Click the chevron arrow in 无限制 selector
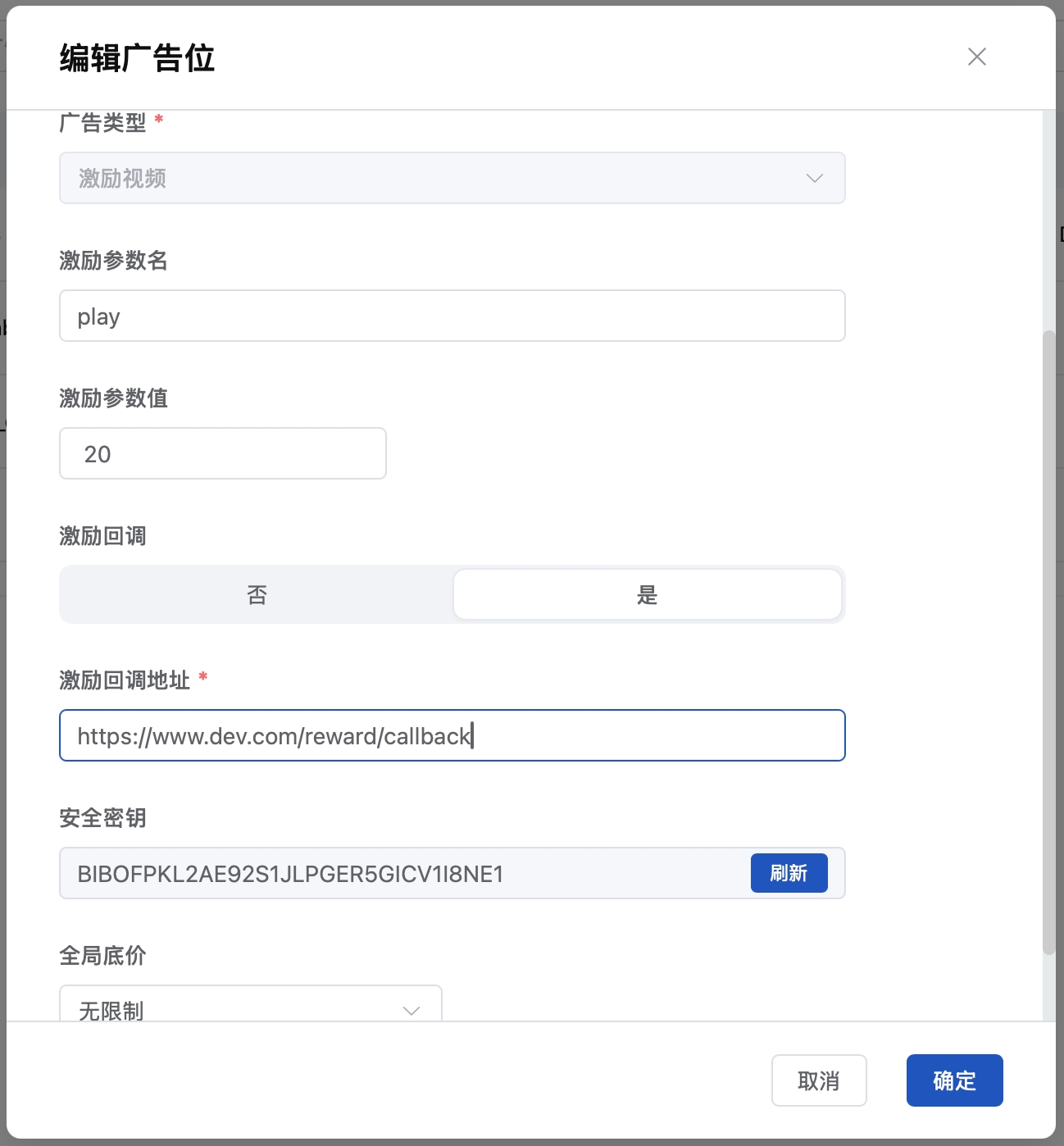1064x1146 pixels. pos(412,1010)
